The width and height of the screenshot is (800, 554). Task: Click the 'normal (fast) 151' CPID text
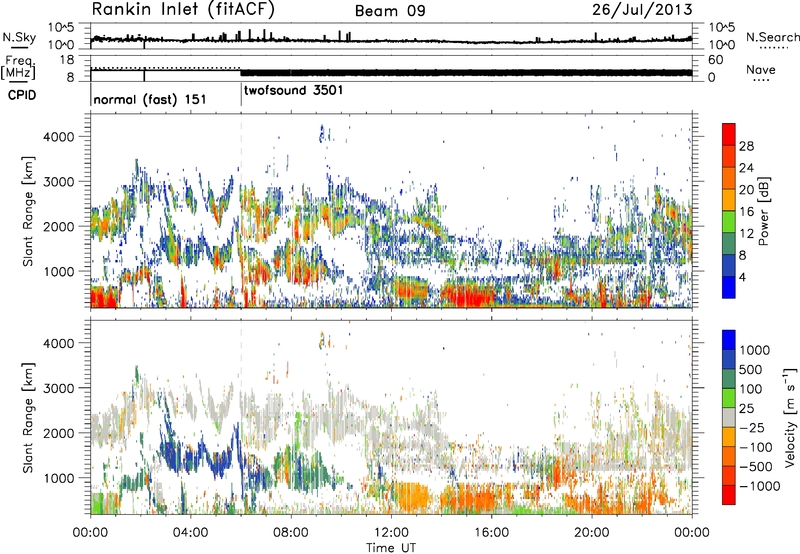click(x=150, y=99)
